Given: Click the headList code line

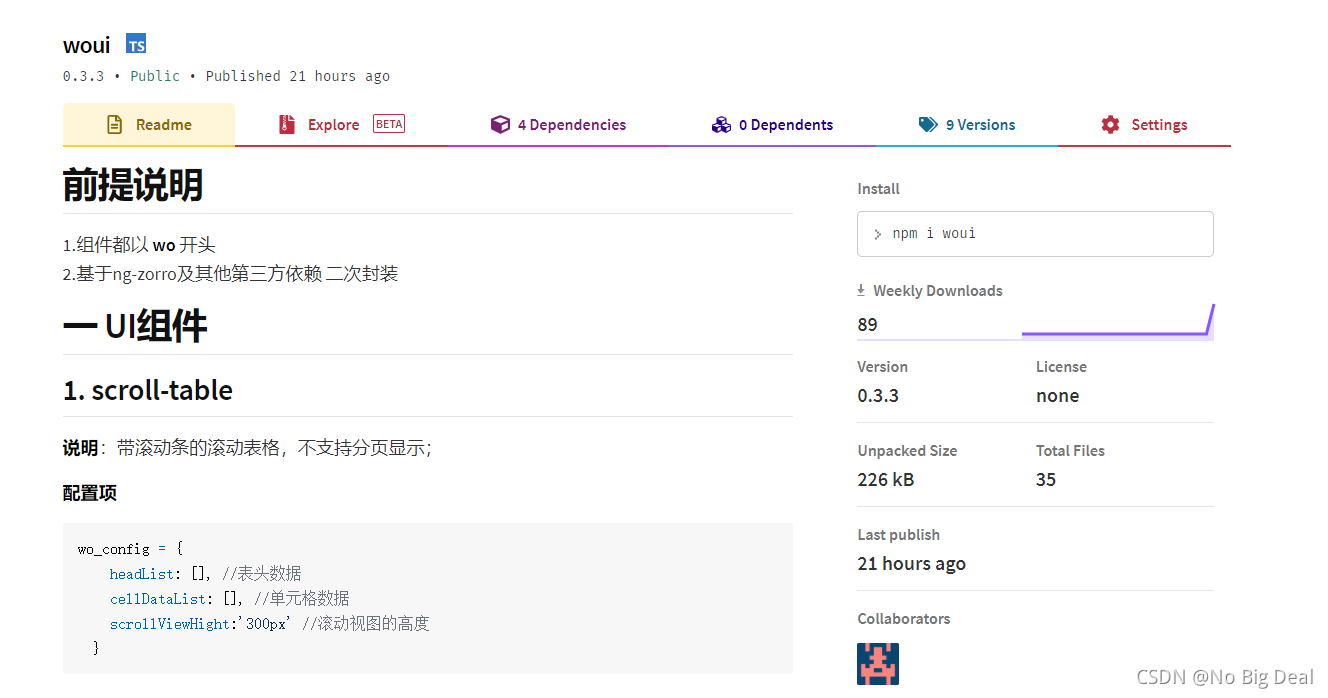Looking at the screenshot, I should [205, 574].
